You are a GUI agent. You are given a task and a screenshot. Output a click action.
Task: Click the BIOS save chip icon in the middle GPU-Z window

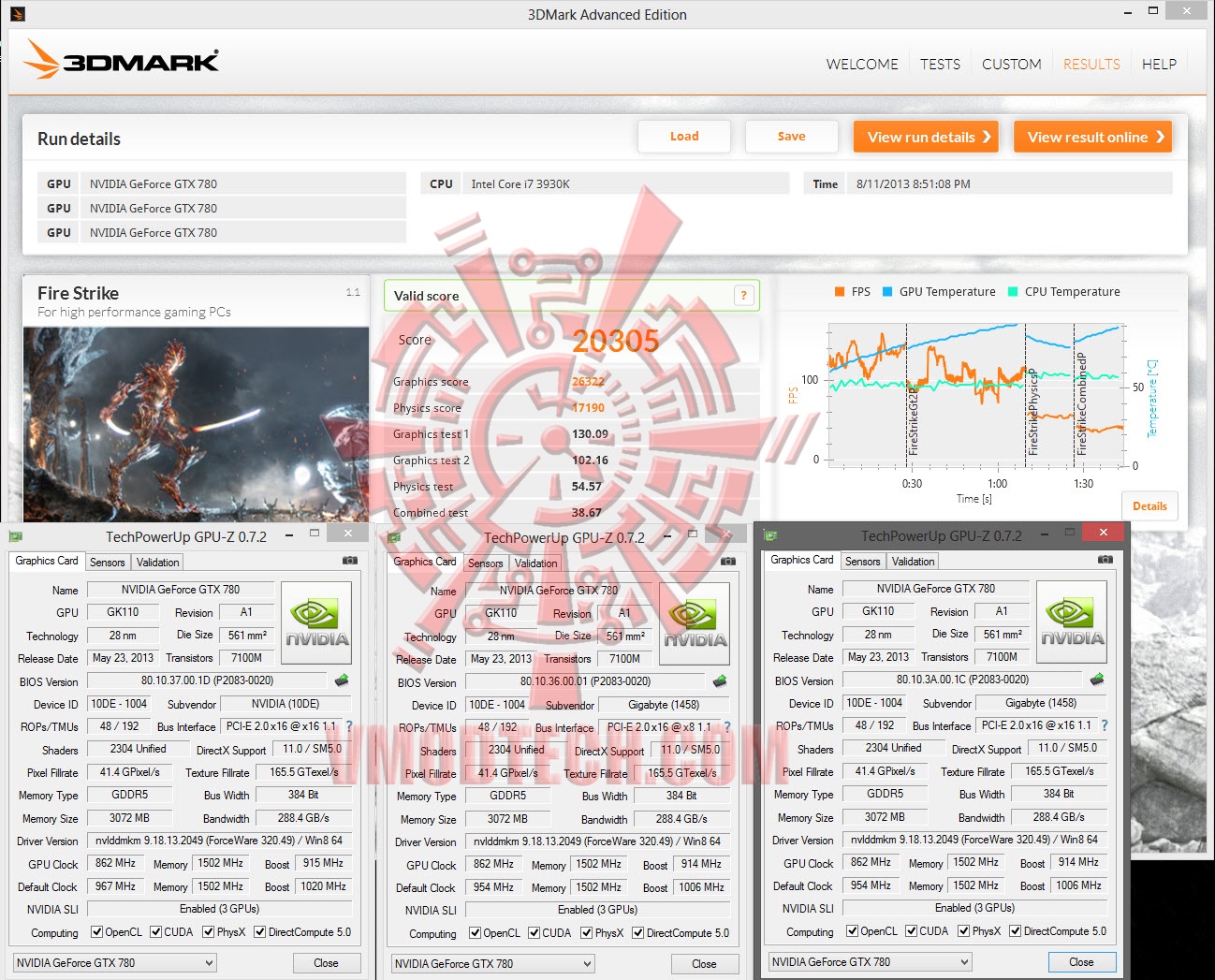pos(720,681)
